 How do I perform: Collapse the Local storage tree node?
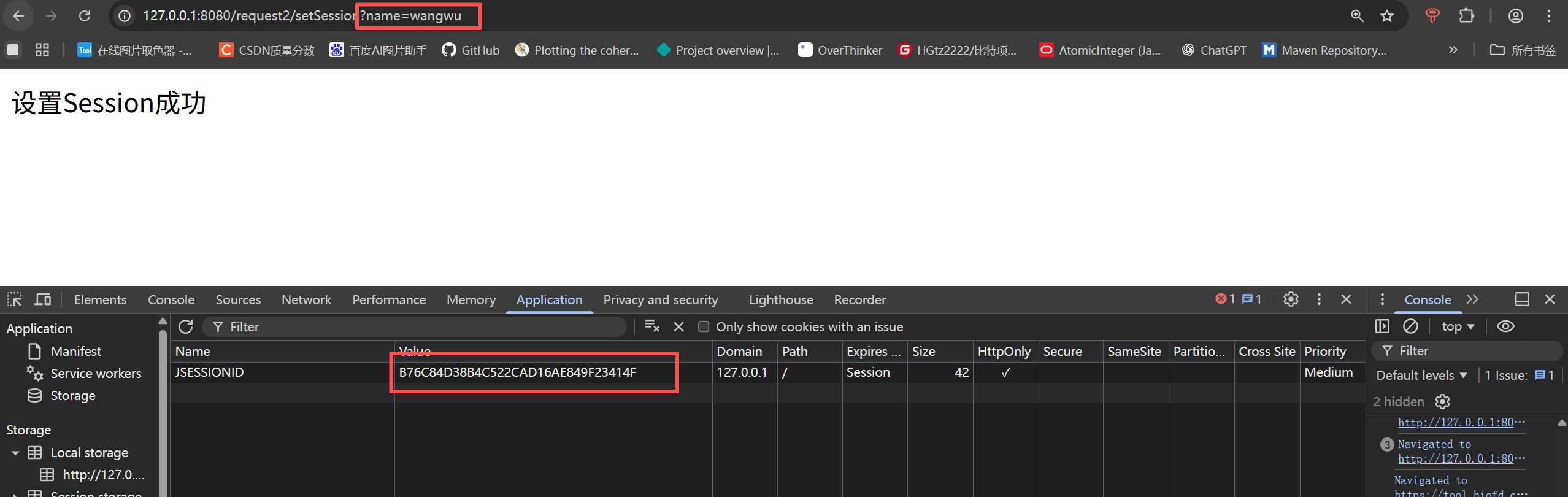tap(15, 453)
